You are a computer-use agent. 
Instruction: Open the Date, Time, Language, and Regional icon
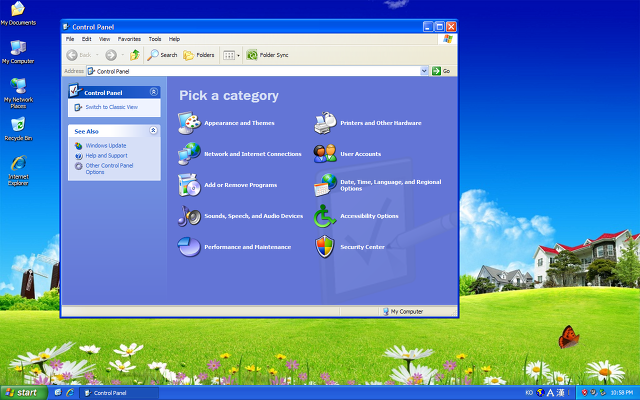[x=325, y=185]
